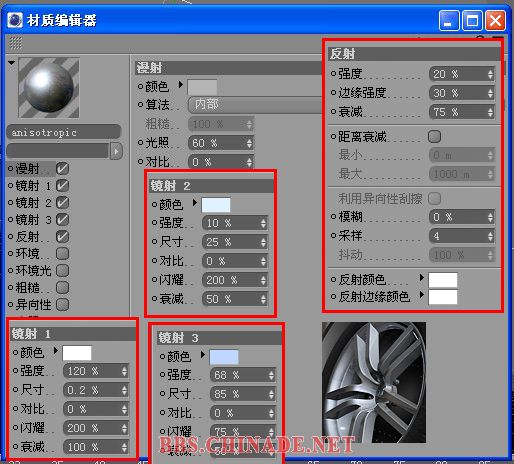The width and height of the screenshot is (514, 464).
Task: Collapse the material preview with the black triangle
Action: click(12, 63)
